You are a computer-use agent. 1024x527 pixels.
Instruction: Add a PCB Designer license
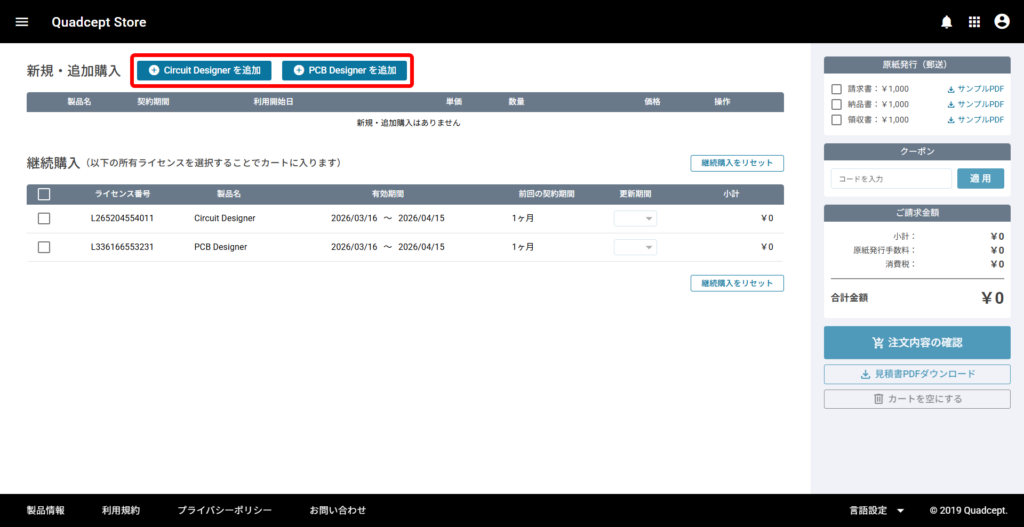click(x=346, y=70)
